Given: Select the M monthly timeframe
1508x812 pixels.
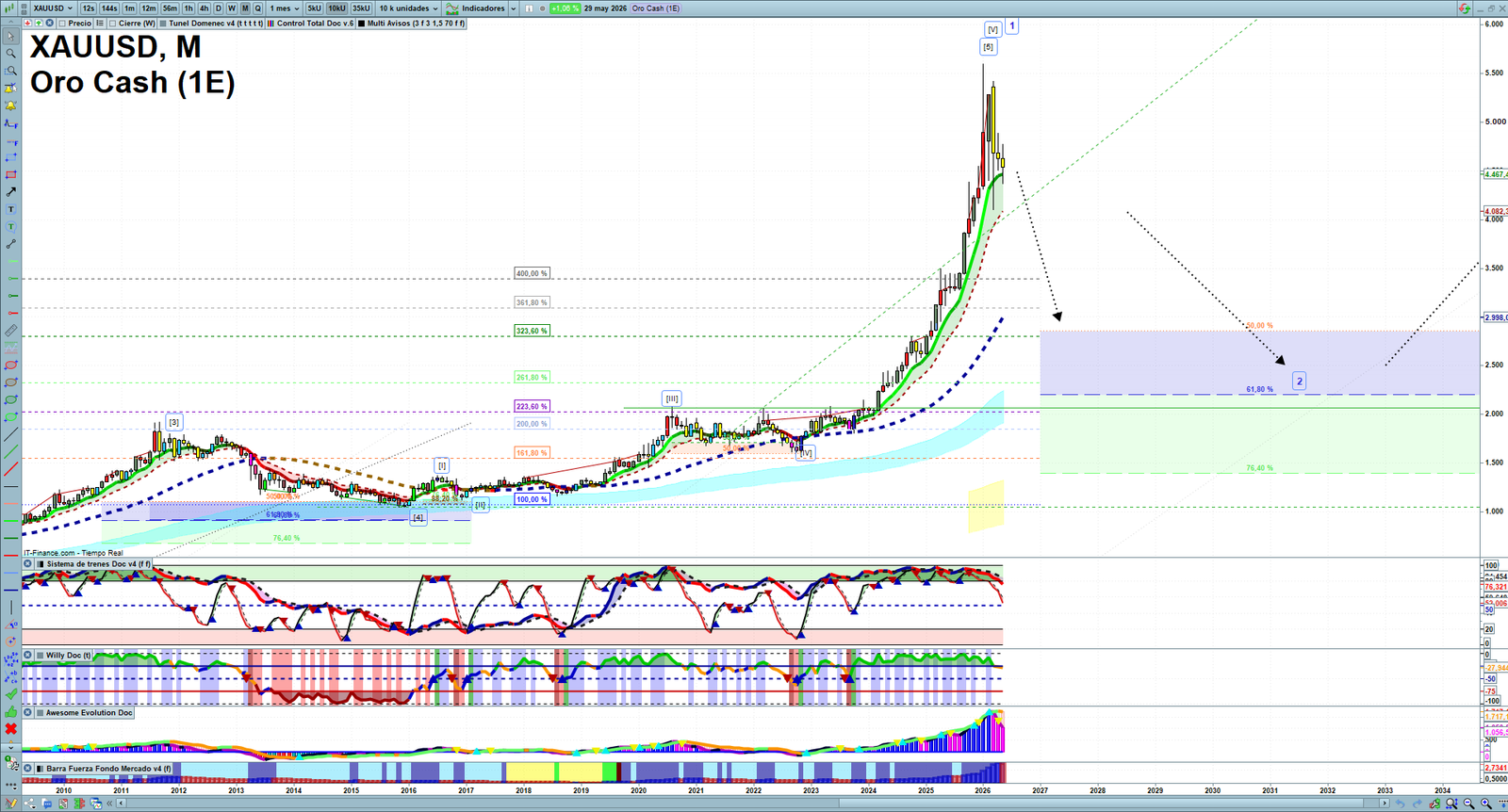Looking at the screenshot, I should pos(245,8).
